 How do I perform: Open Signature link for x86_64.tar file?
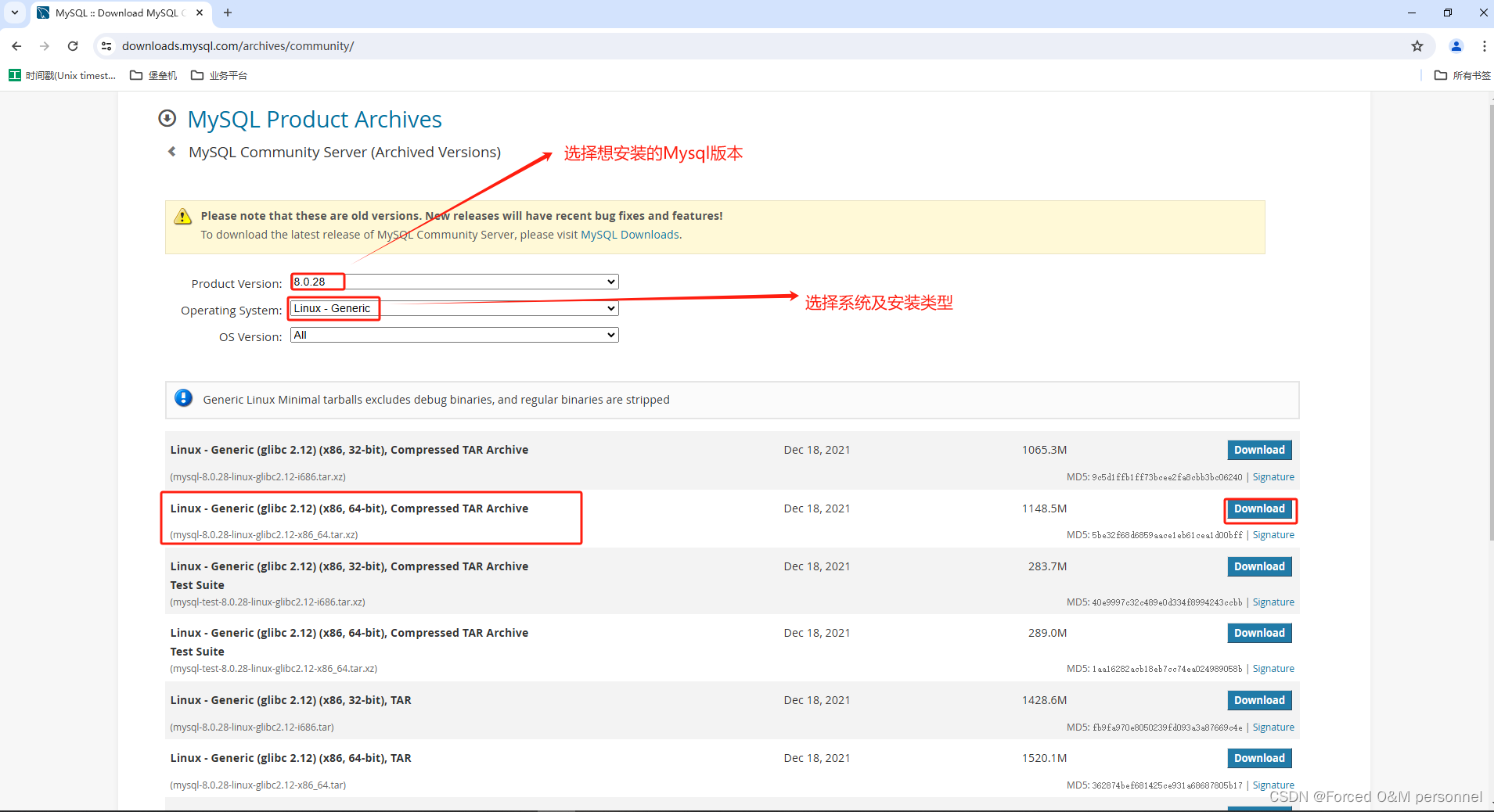point(1273,785)
